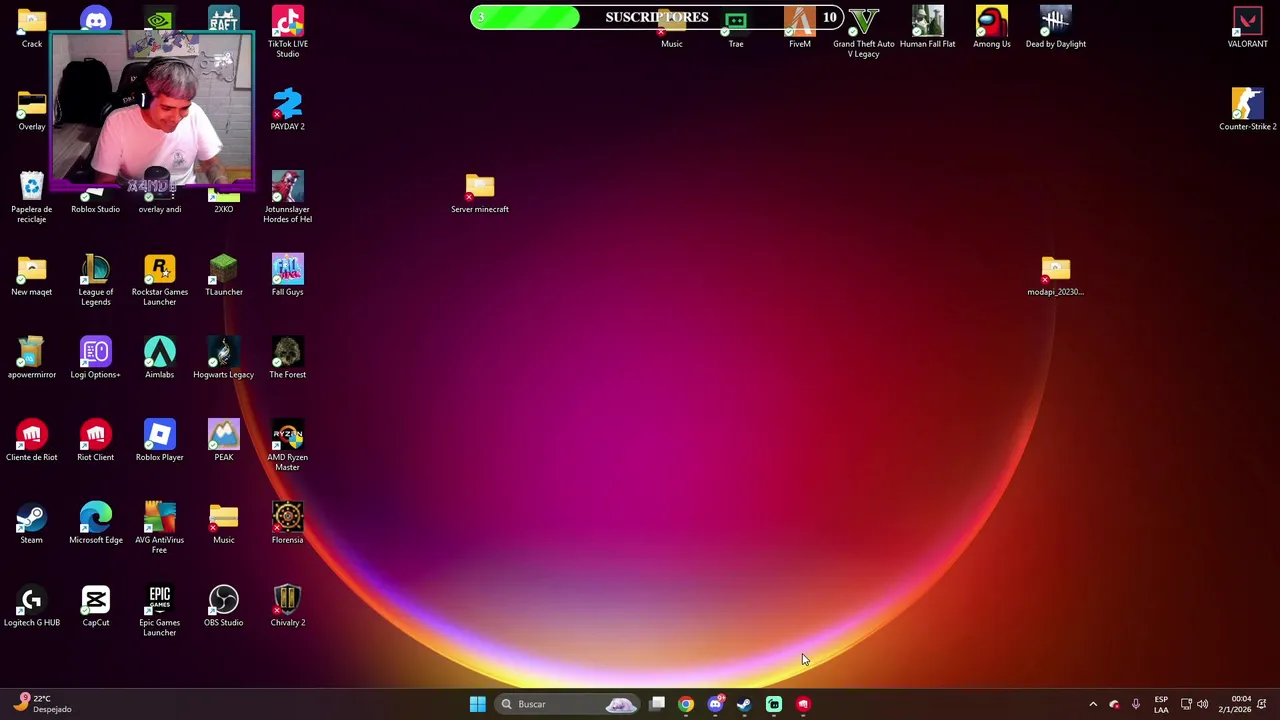Screen dimensions: 1280x720
Task: Open the AMD Ryzen Master shortcut
Action: click(287, 445)
